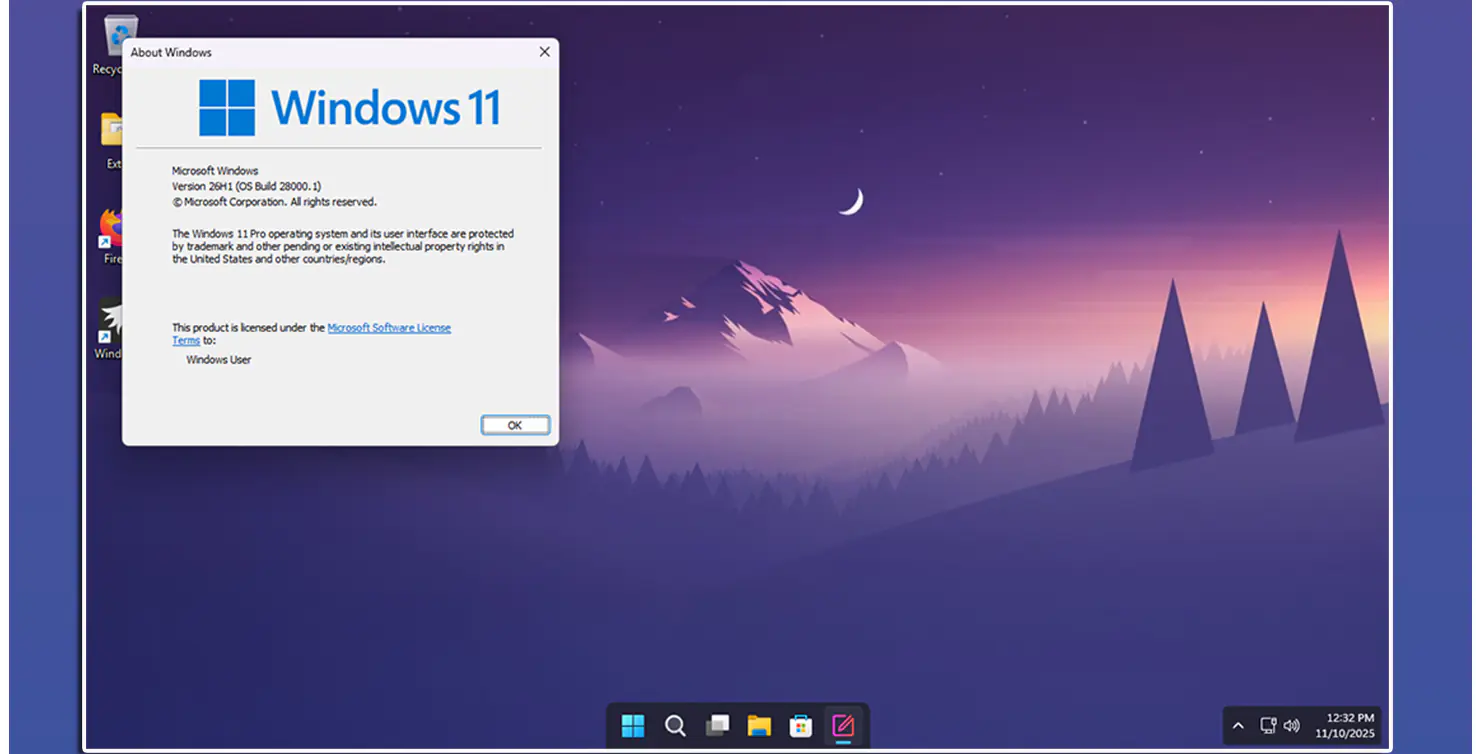The image size is (1482, 754).
Task: Open Task View on the taskbar
Action: point(717,725)
